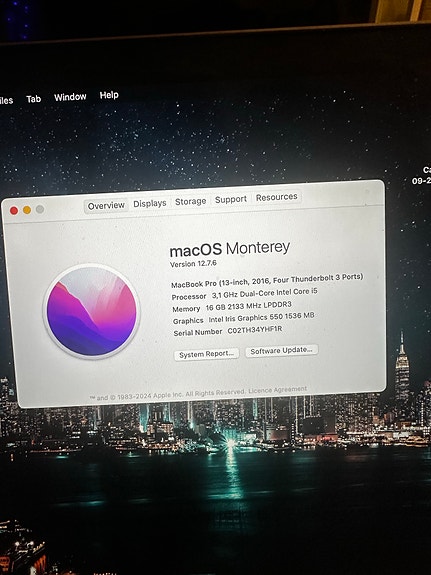Open the Tab menu in menu bar
The width and height of the screenshot is (431, 575).
[x=33, y=99]
